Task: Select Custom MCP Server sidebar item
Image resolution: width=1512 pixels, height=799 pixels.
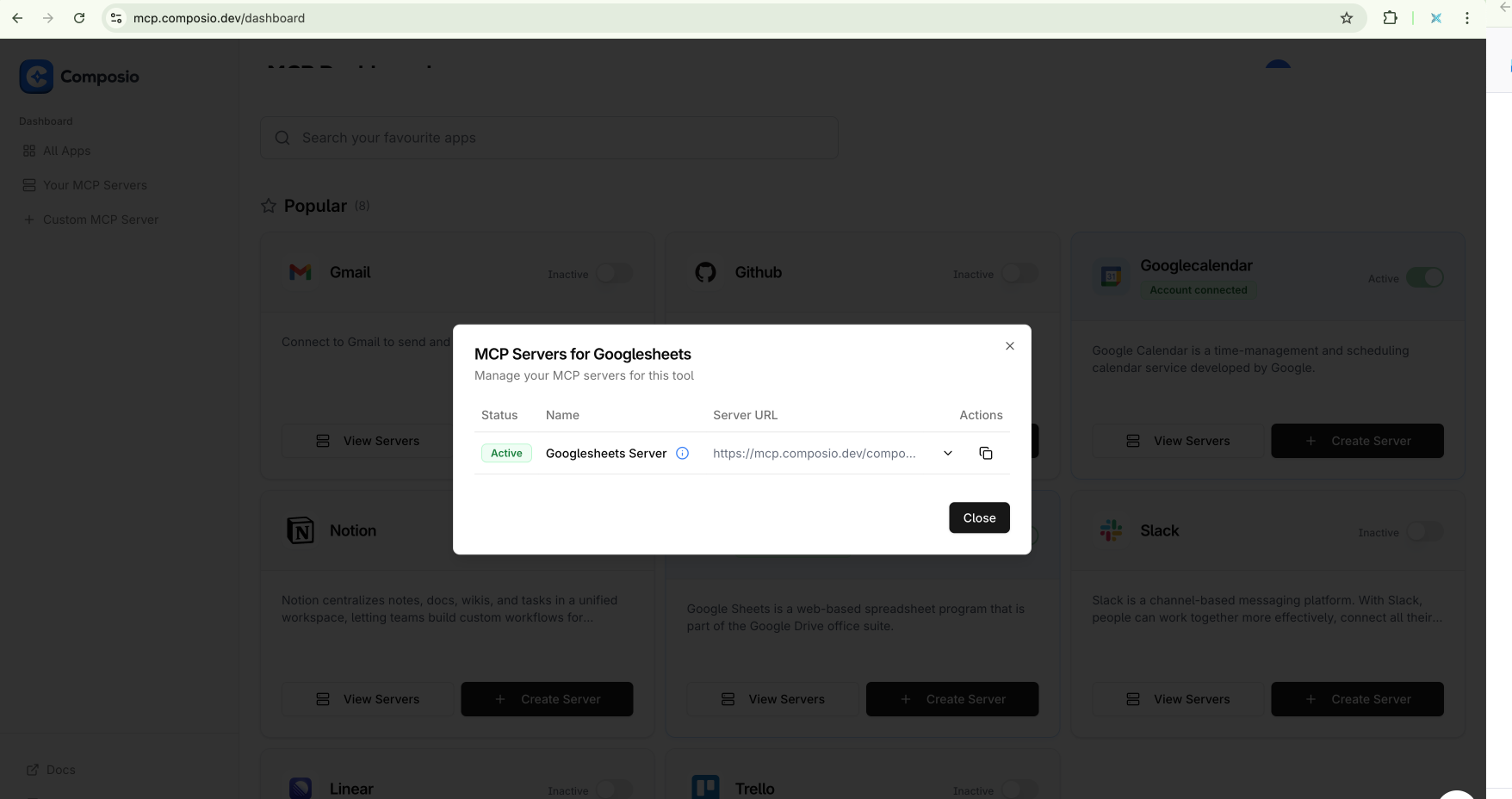Action: pos(100,220)
